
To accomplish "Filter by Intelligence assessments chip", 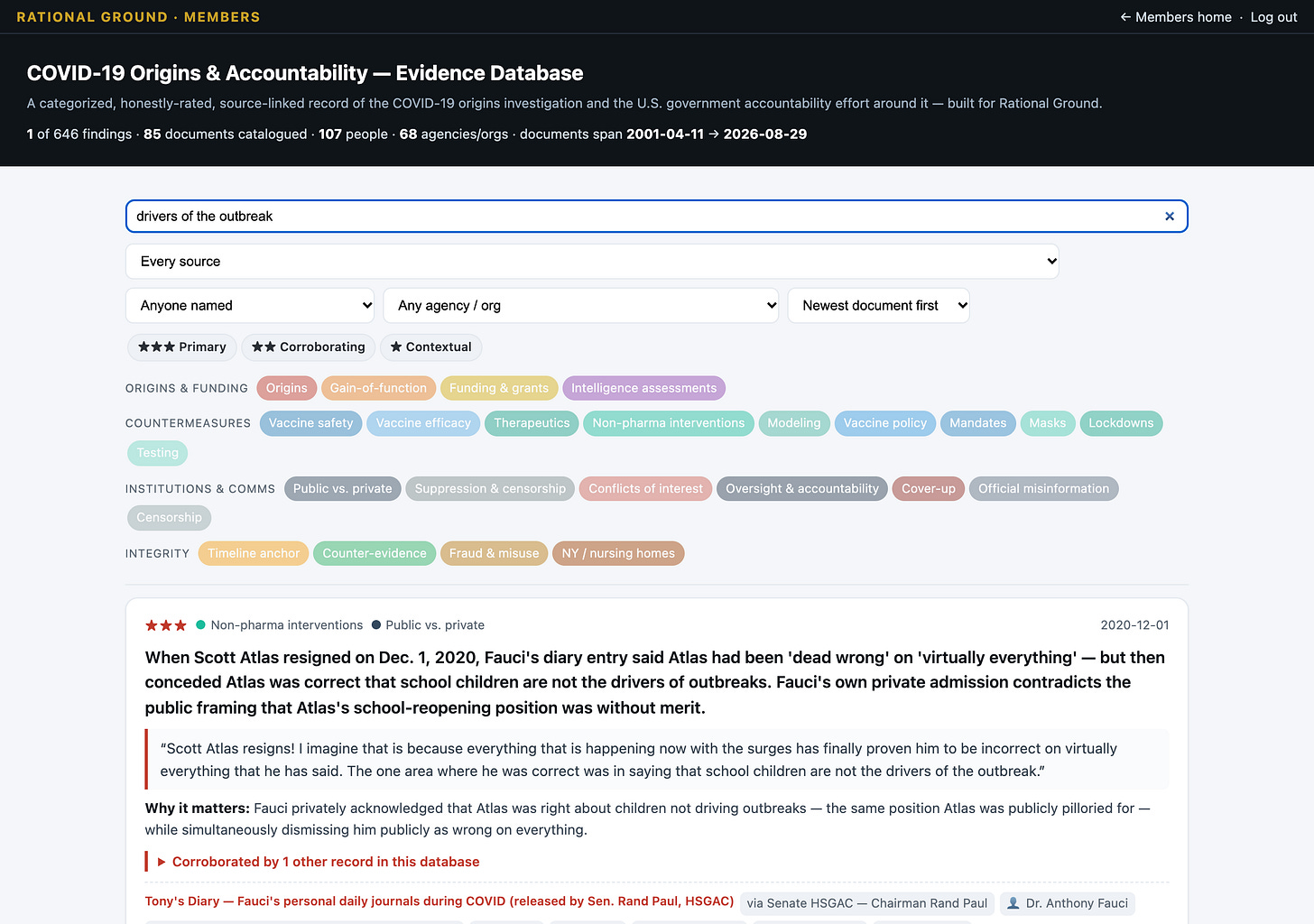I will pos(643,388).
